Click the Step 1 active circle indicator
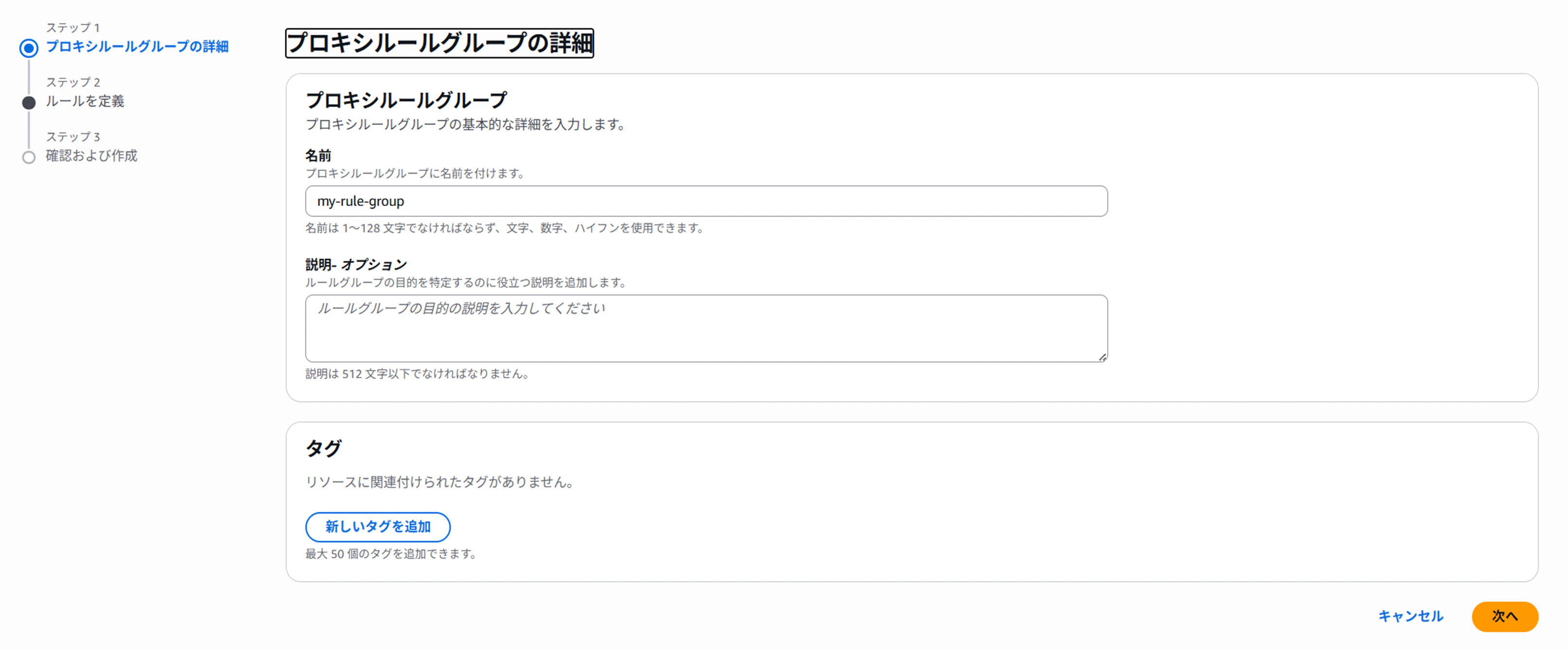Image resolution: width=1568 pixels, height=650 pixels. tap(29, 48)
